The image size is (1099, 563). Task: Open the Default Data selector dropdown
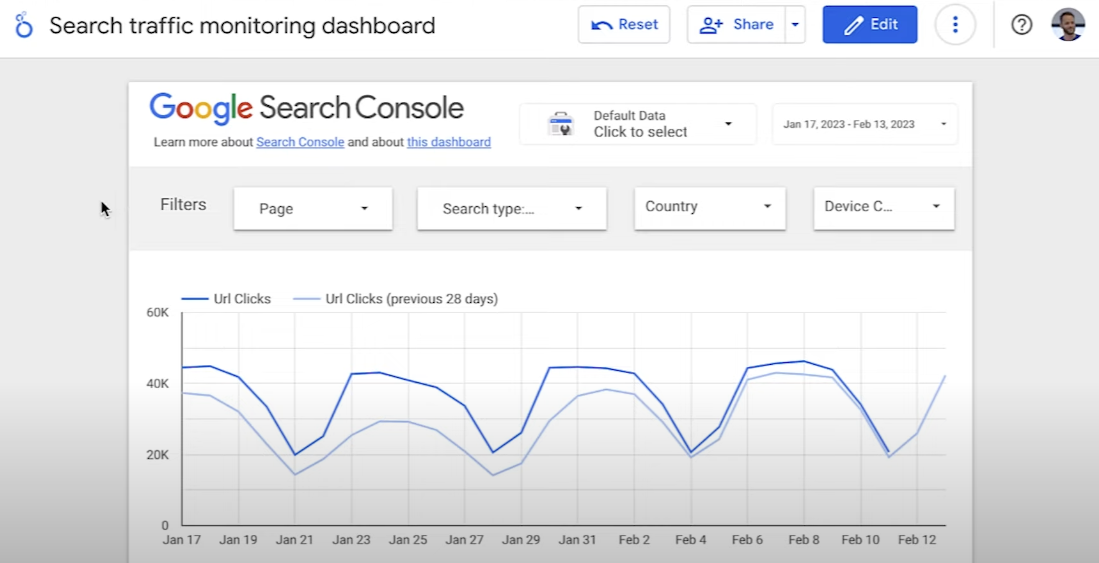coord(638,124)
